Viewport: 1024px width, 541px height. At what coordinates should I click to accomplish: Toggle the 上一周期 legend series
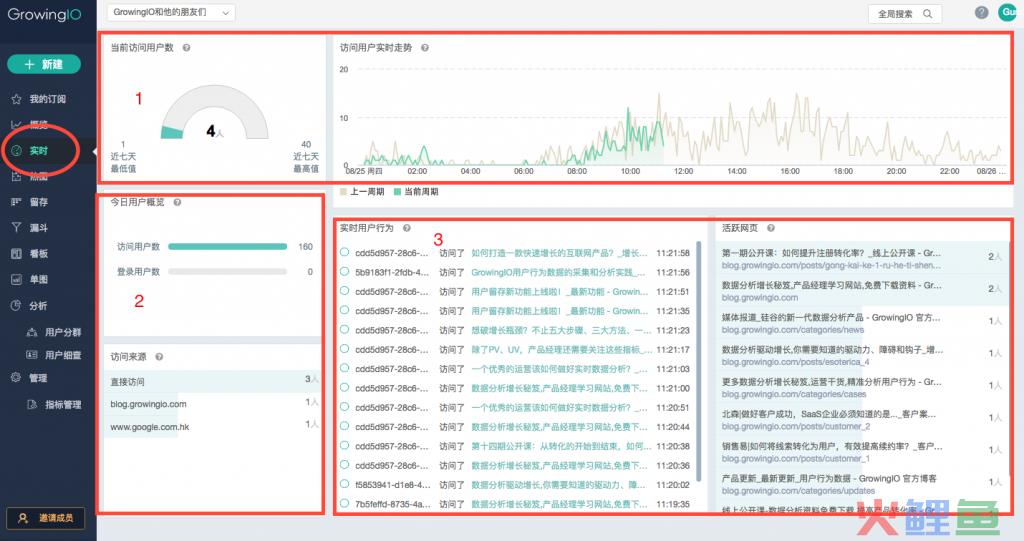click(362, 192)
